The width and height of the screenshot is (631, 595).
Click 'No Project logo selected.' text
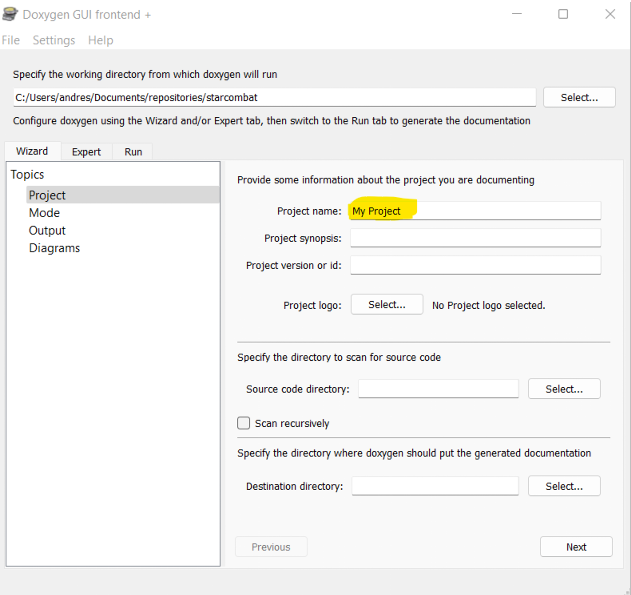(489, 305)
